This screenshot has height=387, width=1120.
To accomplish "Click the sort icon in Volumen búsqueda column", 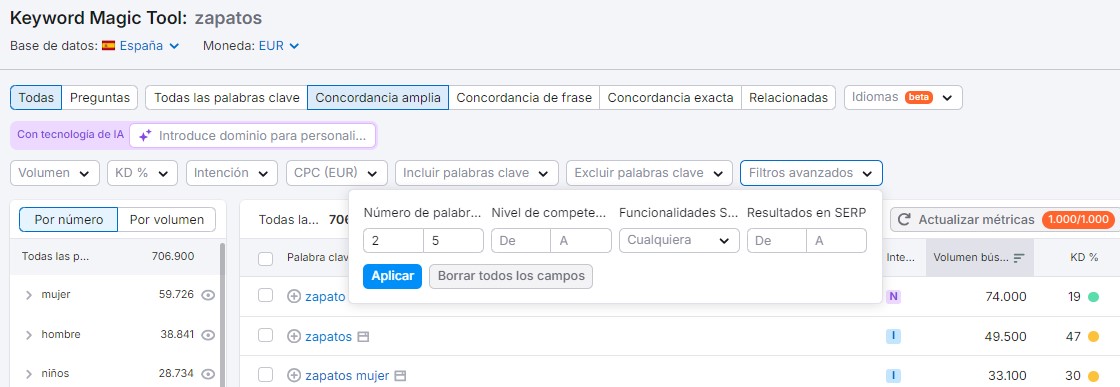I will (x=1019, y=257).
